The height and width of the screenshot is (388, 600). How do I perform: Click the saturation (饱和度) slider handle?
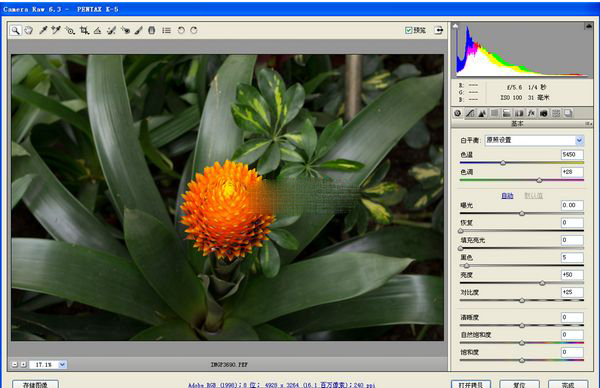click(x=522, y=360)
